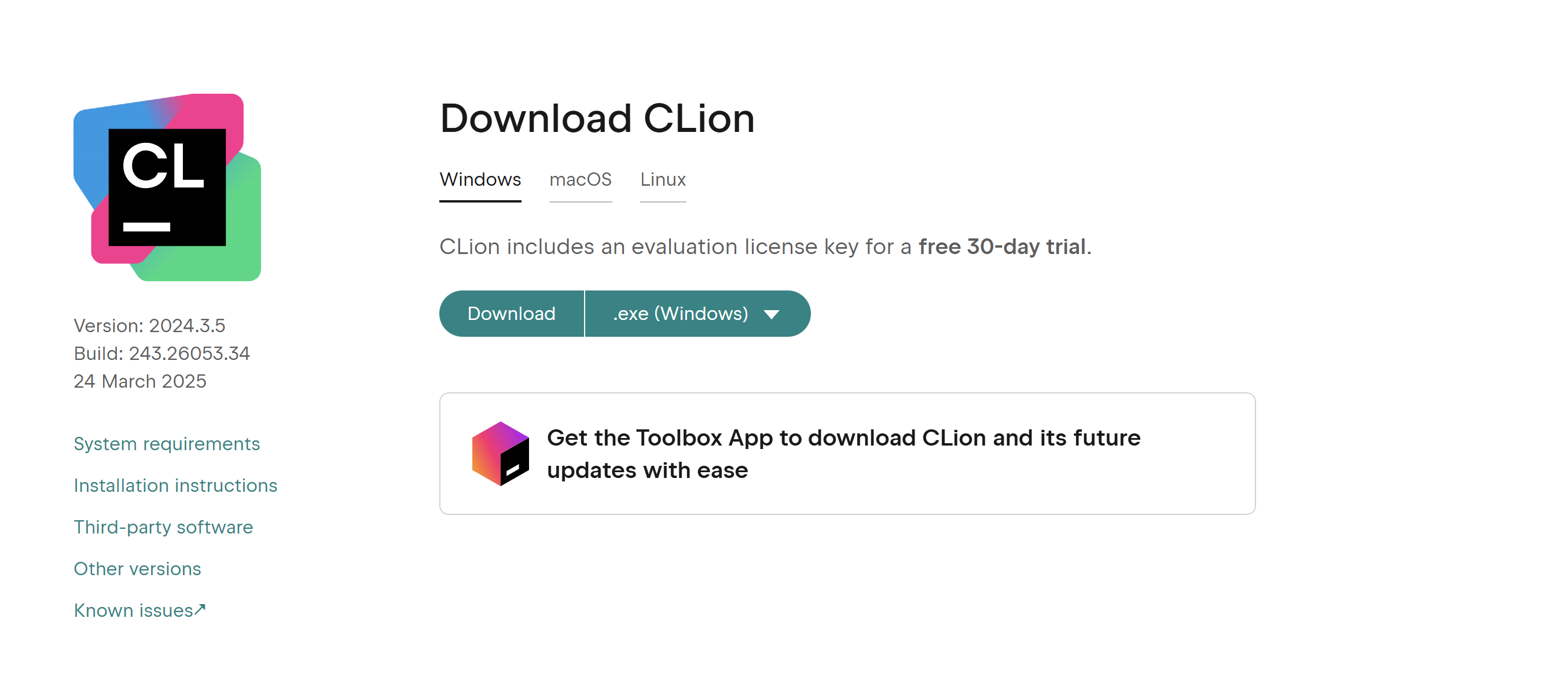Click the teal Download button

(511, 314)
